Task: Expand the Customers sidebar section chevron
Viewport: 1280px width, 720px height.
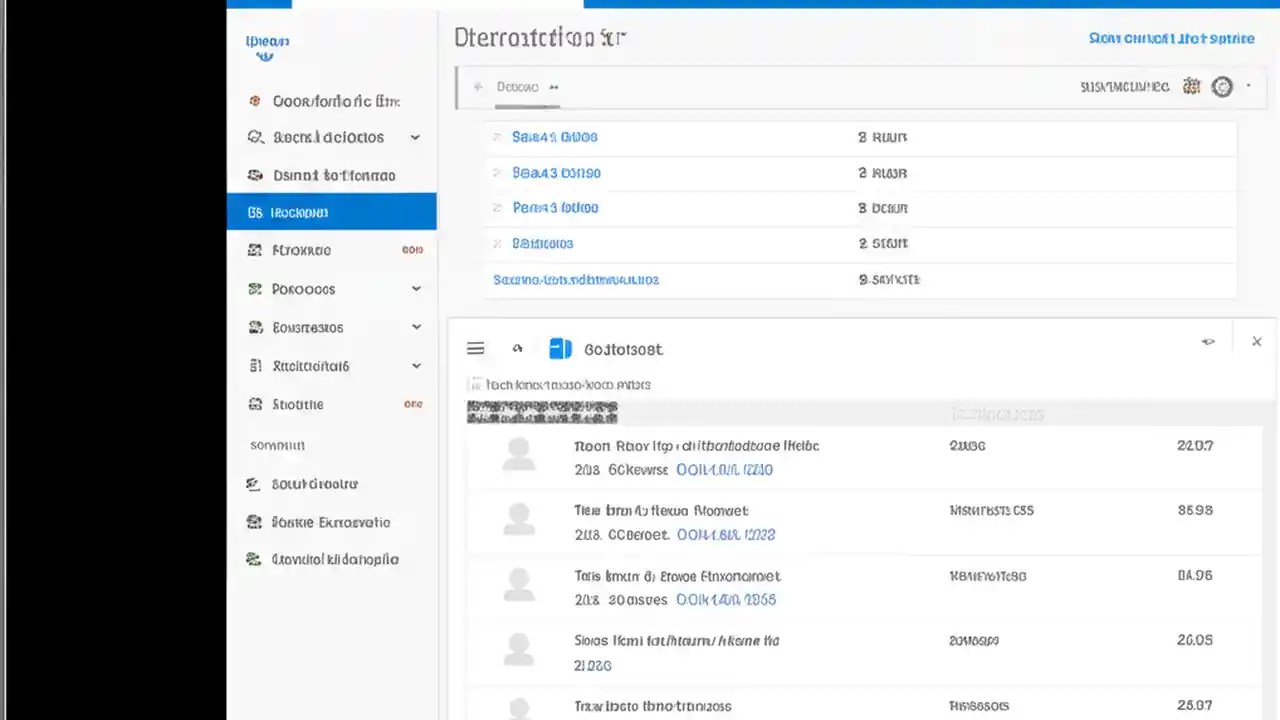Action: [415, 327]
